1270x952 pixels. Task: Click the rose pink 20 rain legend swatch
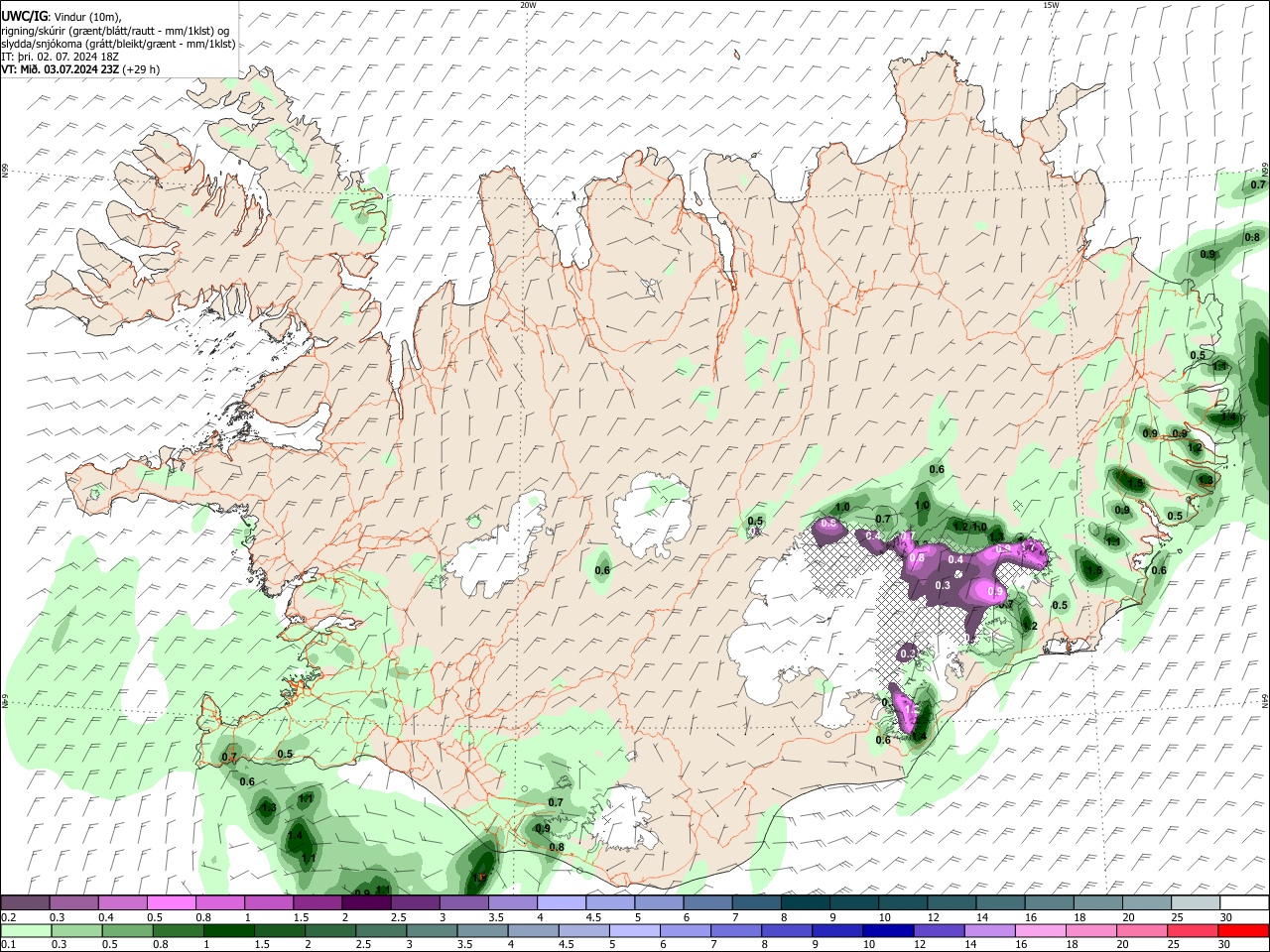(1143, 930)
